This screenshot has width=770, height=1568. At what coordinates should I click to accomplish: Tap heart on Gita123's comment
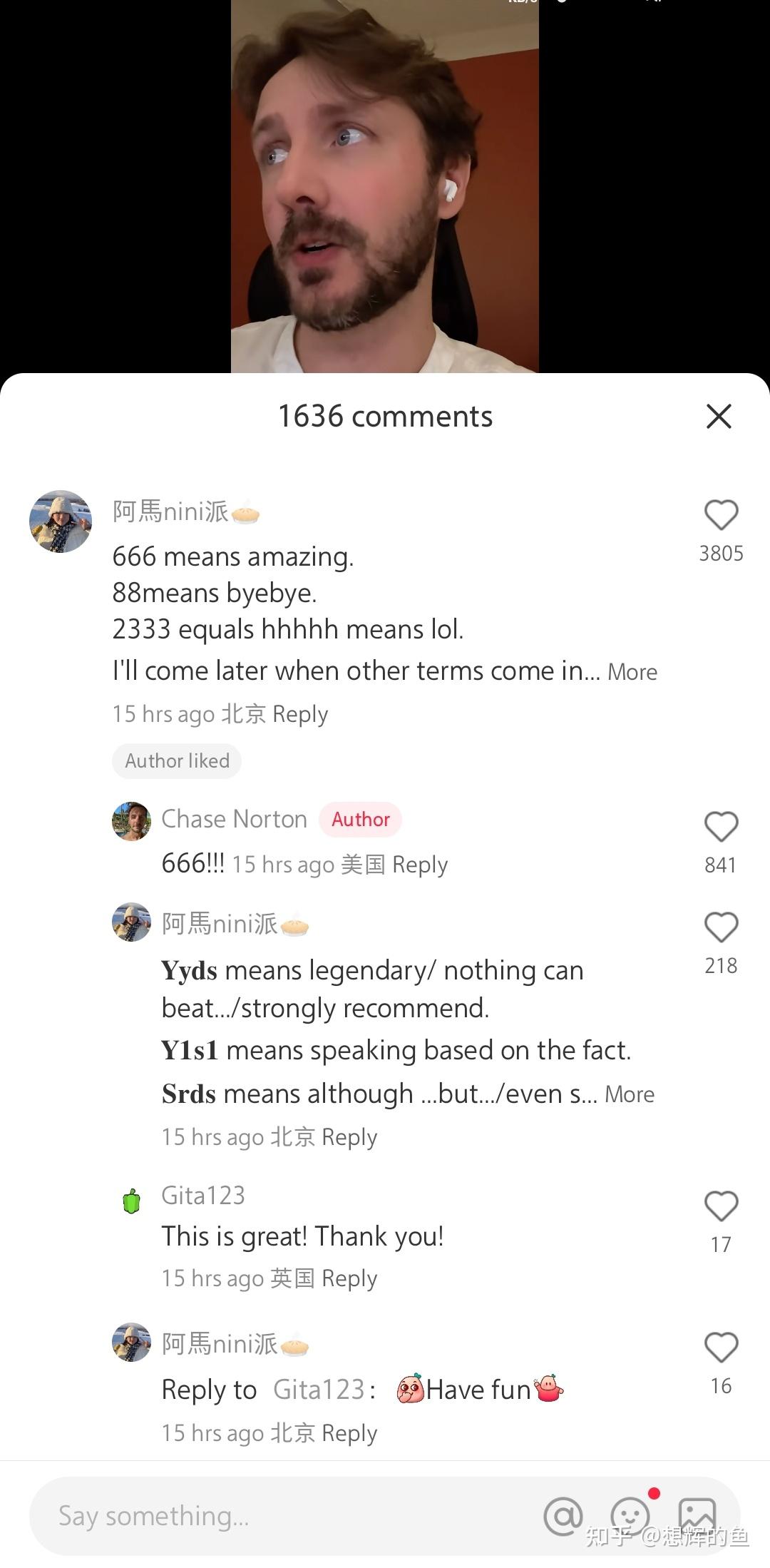[721, 1206]
